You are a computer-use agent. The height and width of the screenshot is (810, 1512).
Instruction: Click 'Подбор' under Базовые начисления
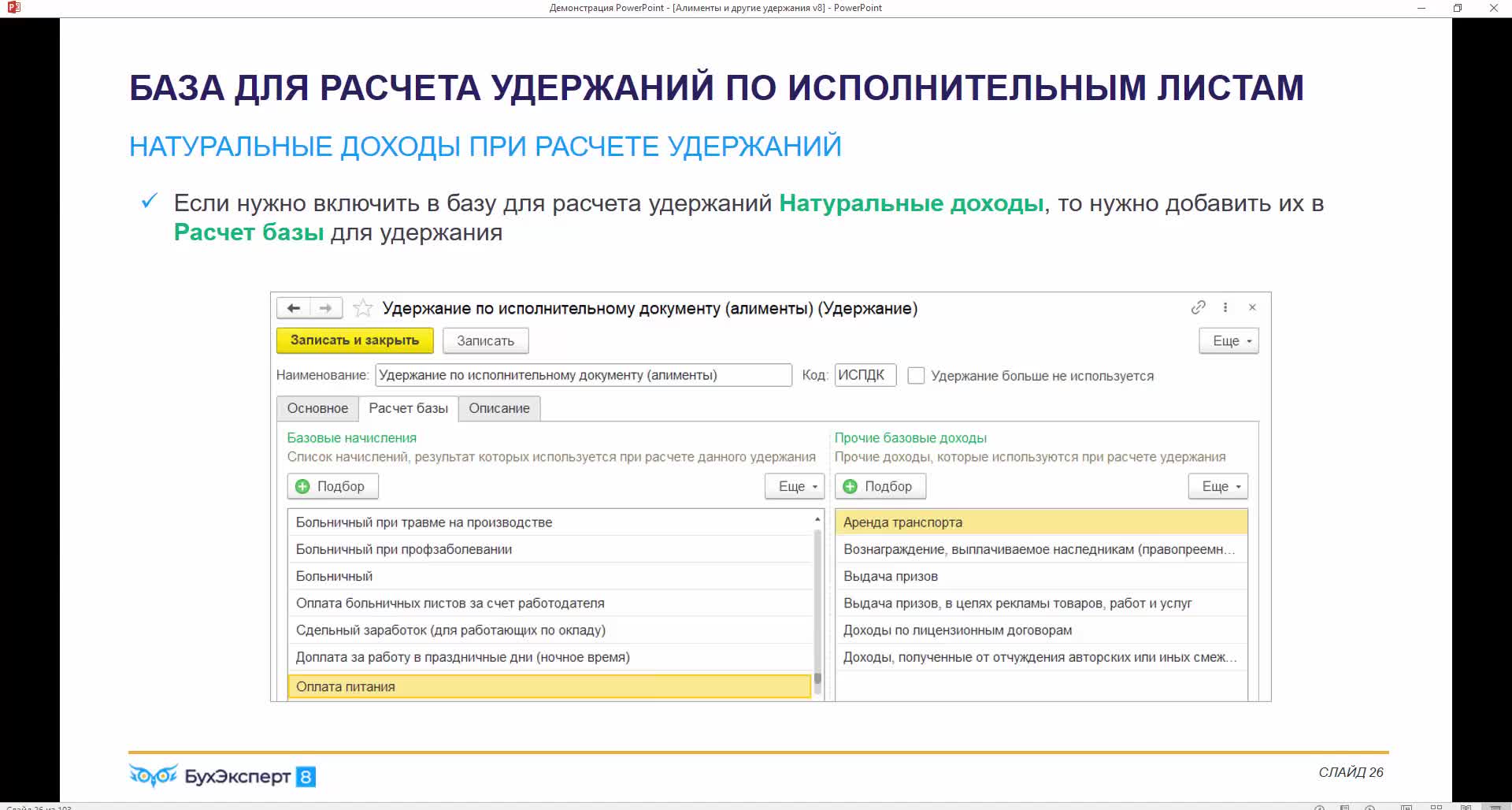pyautogui.click(x=332, y=487)
